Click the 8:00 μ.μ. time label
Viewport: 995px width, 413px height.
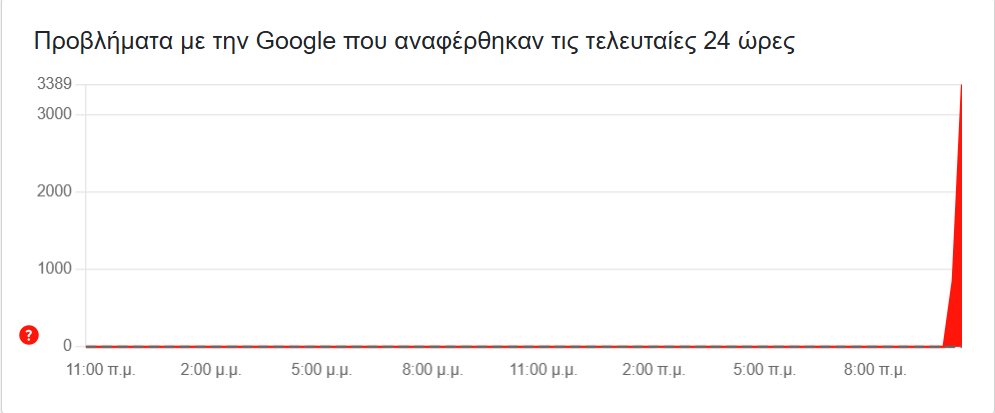click(x=434, y=369)
